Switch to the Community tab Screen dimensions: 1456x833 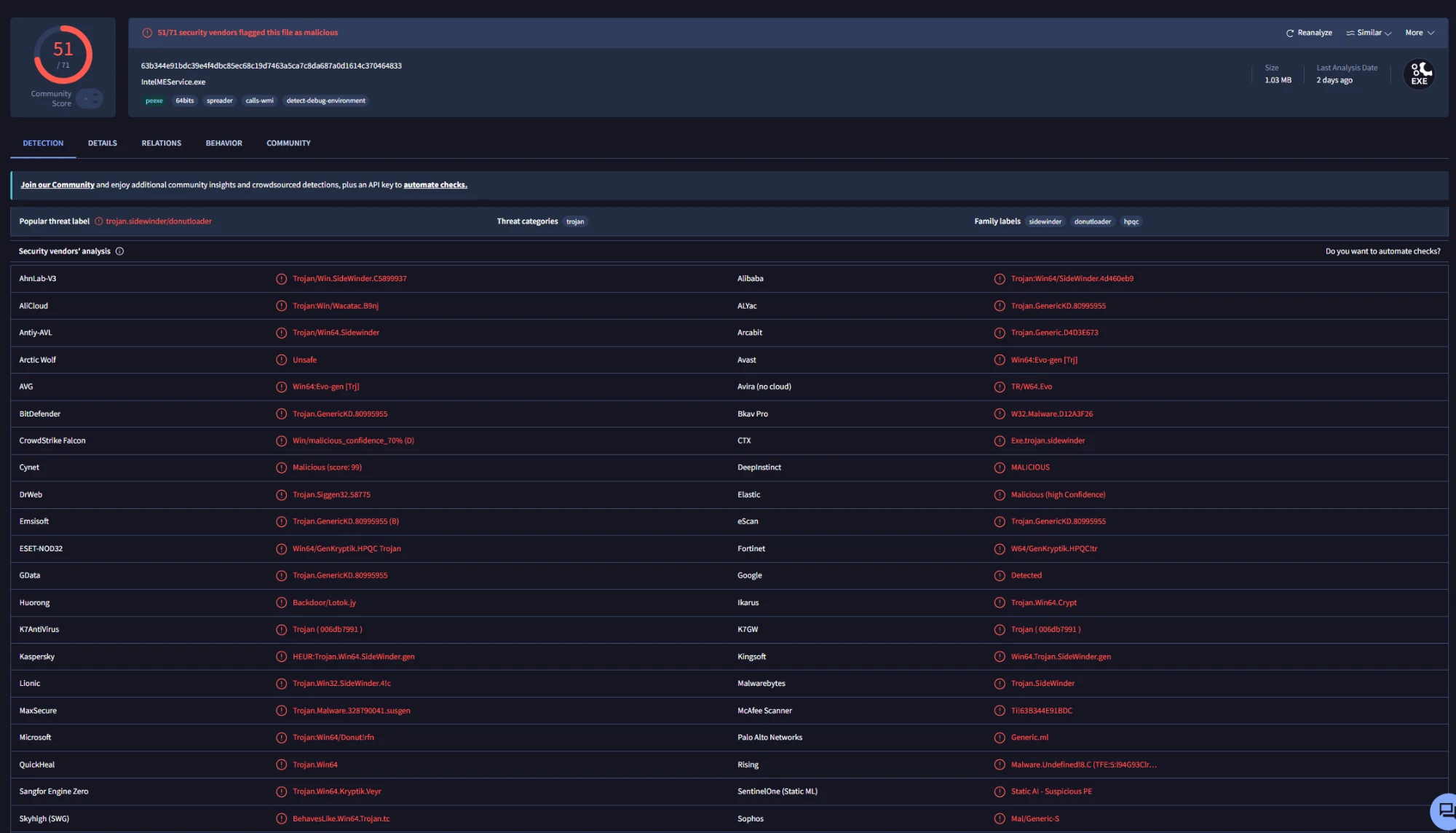click(288, 143)
